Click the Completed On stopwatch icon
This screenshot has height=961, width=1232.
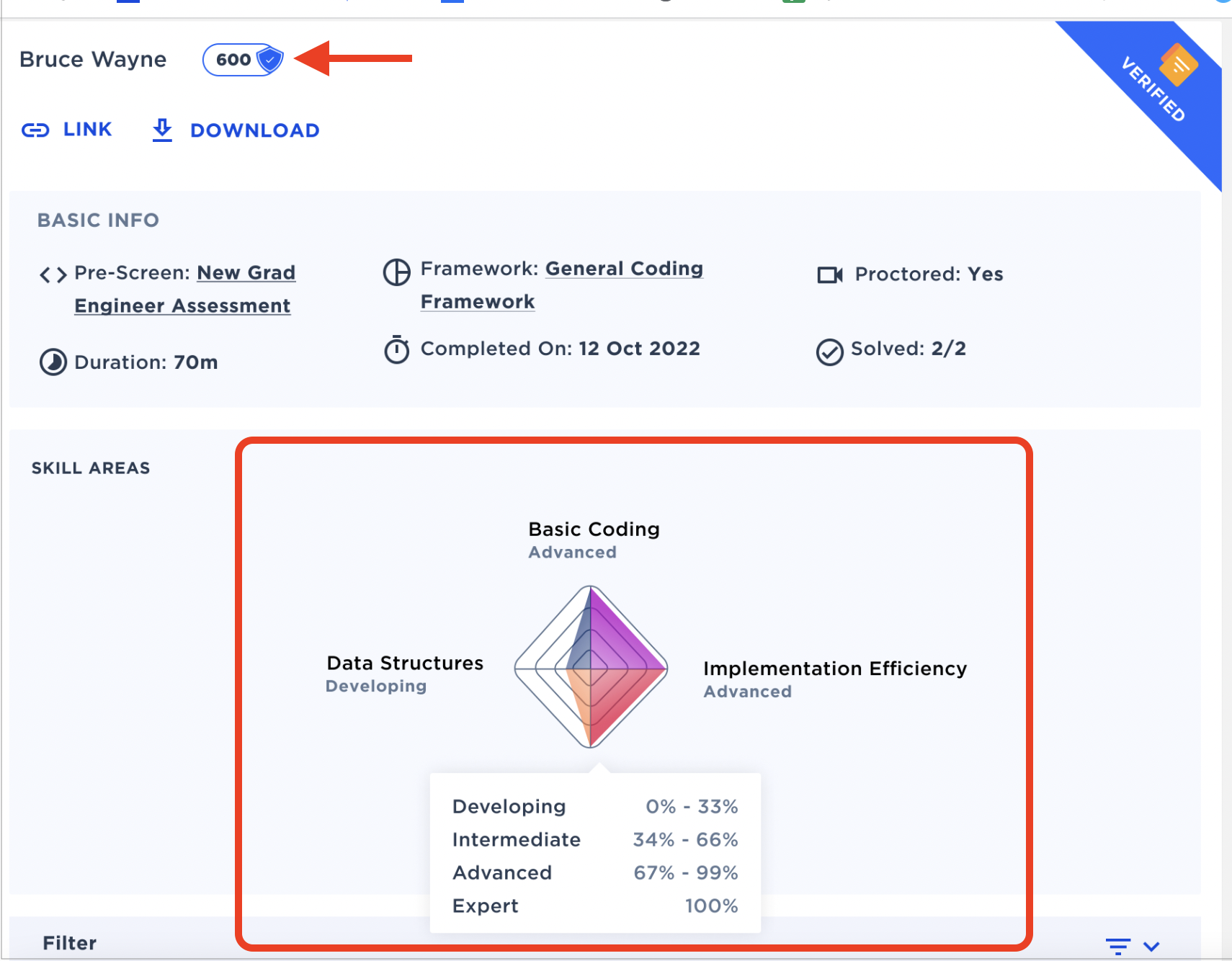396,350
